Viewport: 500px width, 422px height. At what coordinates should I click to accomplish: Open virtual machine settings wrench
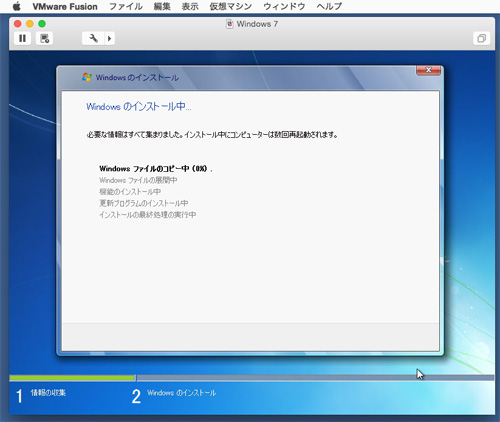(94, 38)
